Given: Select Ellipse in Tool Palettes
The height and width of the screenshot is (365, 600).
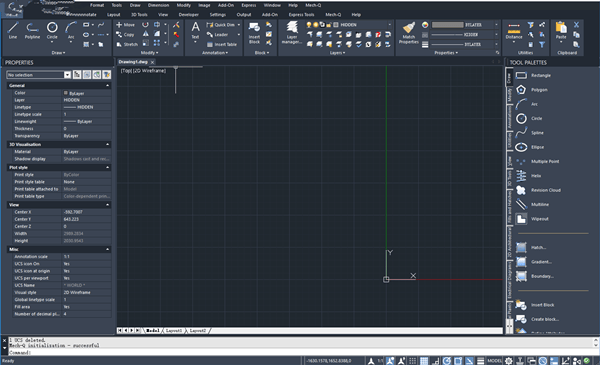Looking at the screenshot, I should coord(530,147).
